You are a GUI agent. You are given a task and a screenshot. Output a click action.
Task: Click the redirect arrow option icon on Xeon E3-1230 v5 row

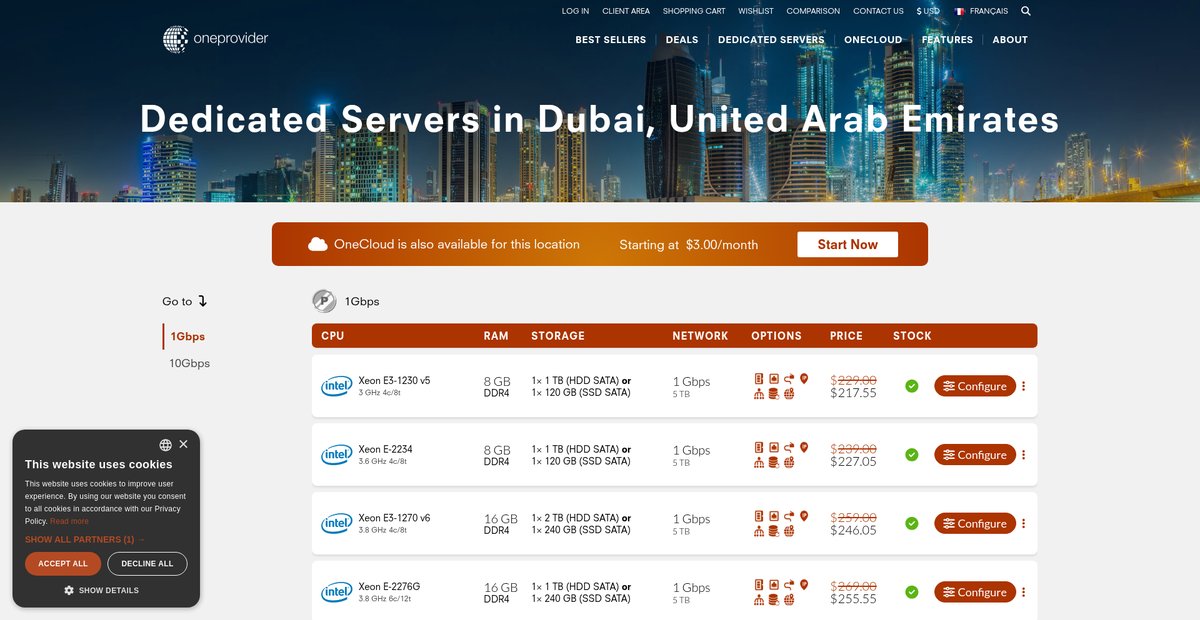(789, 378)
